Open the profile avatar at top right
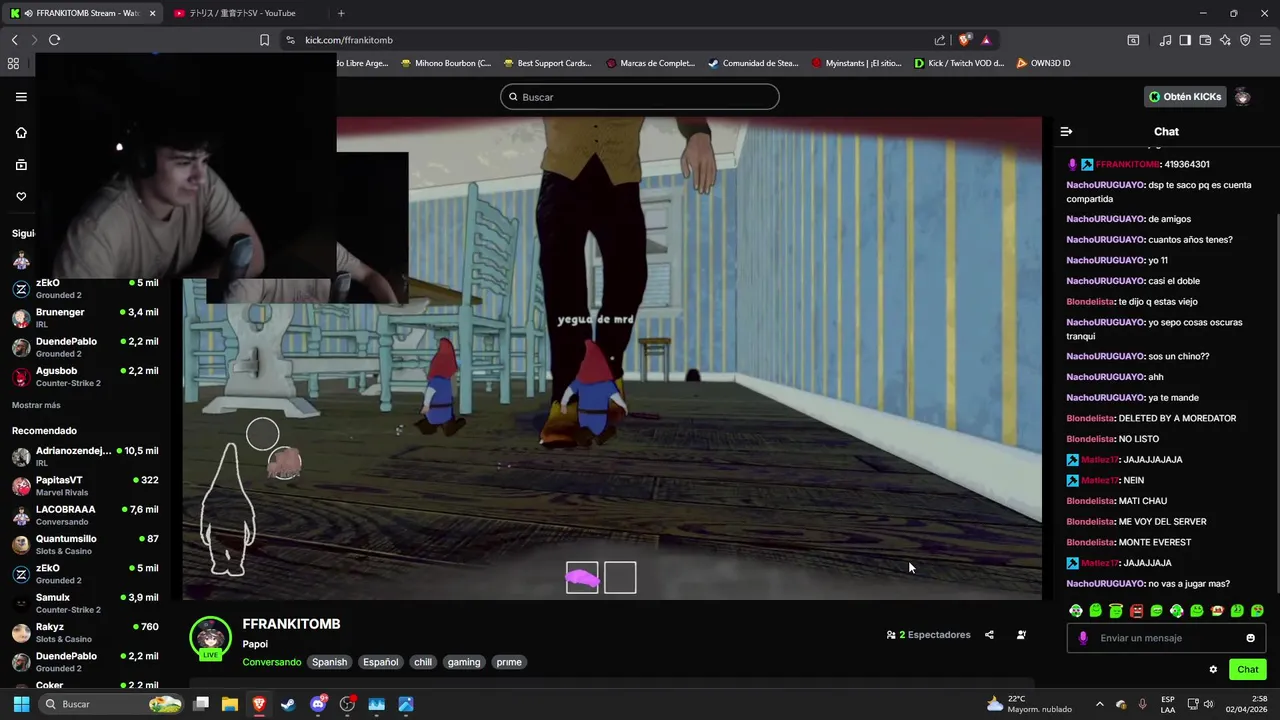Image resolution: width=1280 pixels, height=720 pixels. (x=1242, y=97)
